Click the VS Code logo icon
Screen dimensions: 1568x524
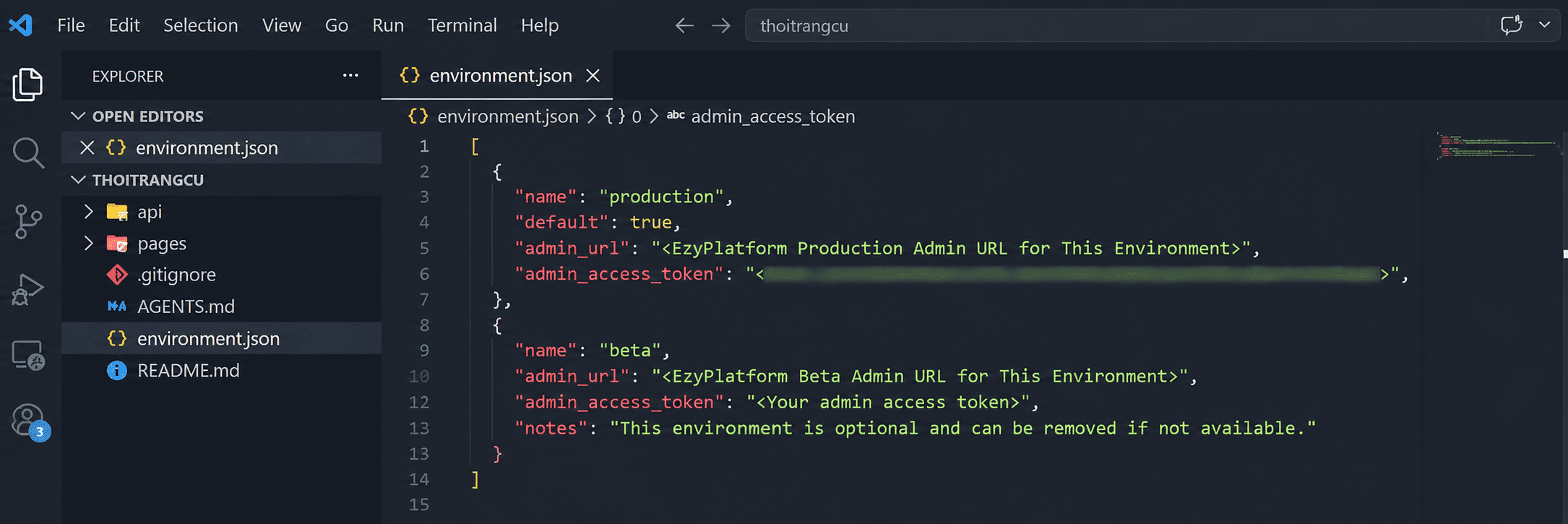(20, 25)
